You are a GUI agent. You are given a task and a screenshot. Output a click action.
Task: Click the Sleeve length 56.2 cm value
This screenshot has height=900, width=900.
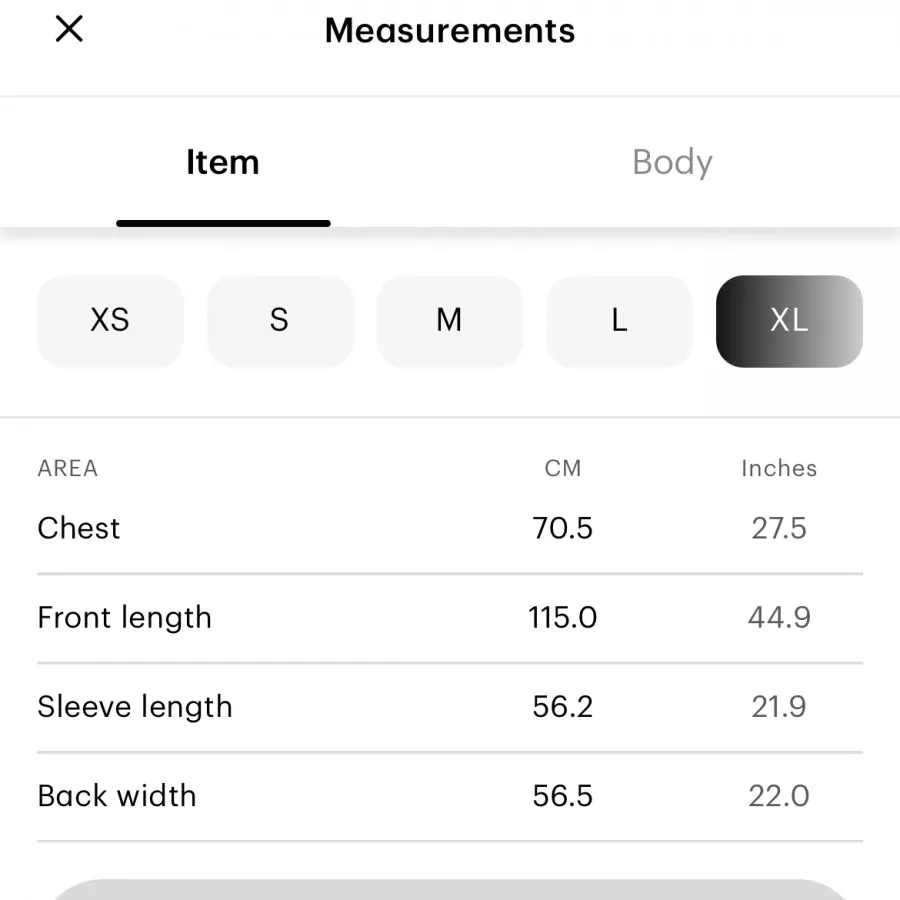click(563, 706)
